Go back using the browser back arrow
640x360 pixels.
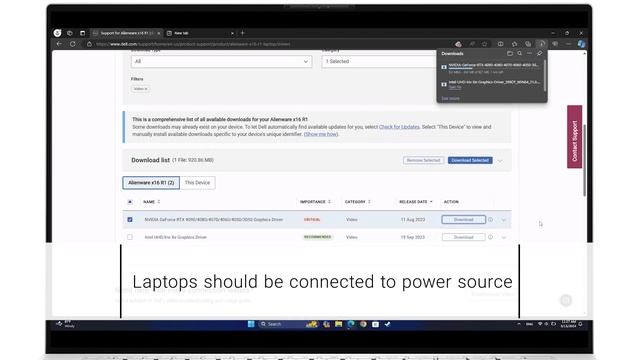pyautogui.click(x=59, y=44)
